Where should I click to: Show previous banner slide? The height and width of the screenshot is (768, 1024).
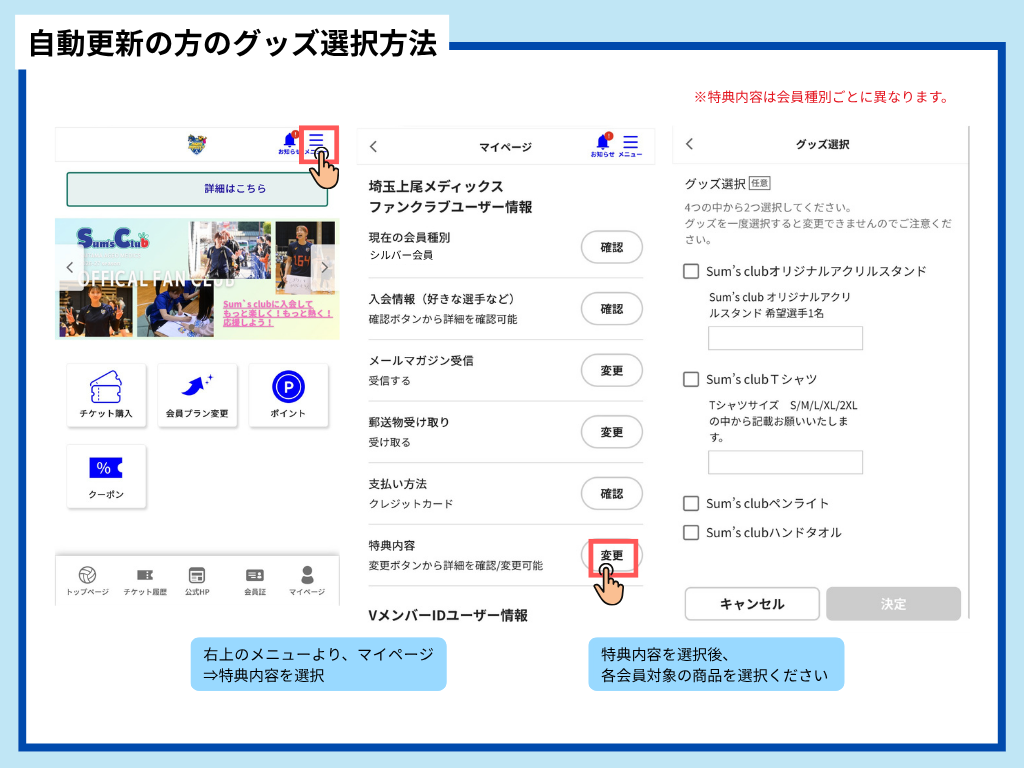pos(70,267)
